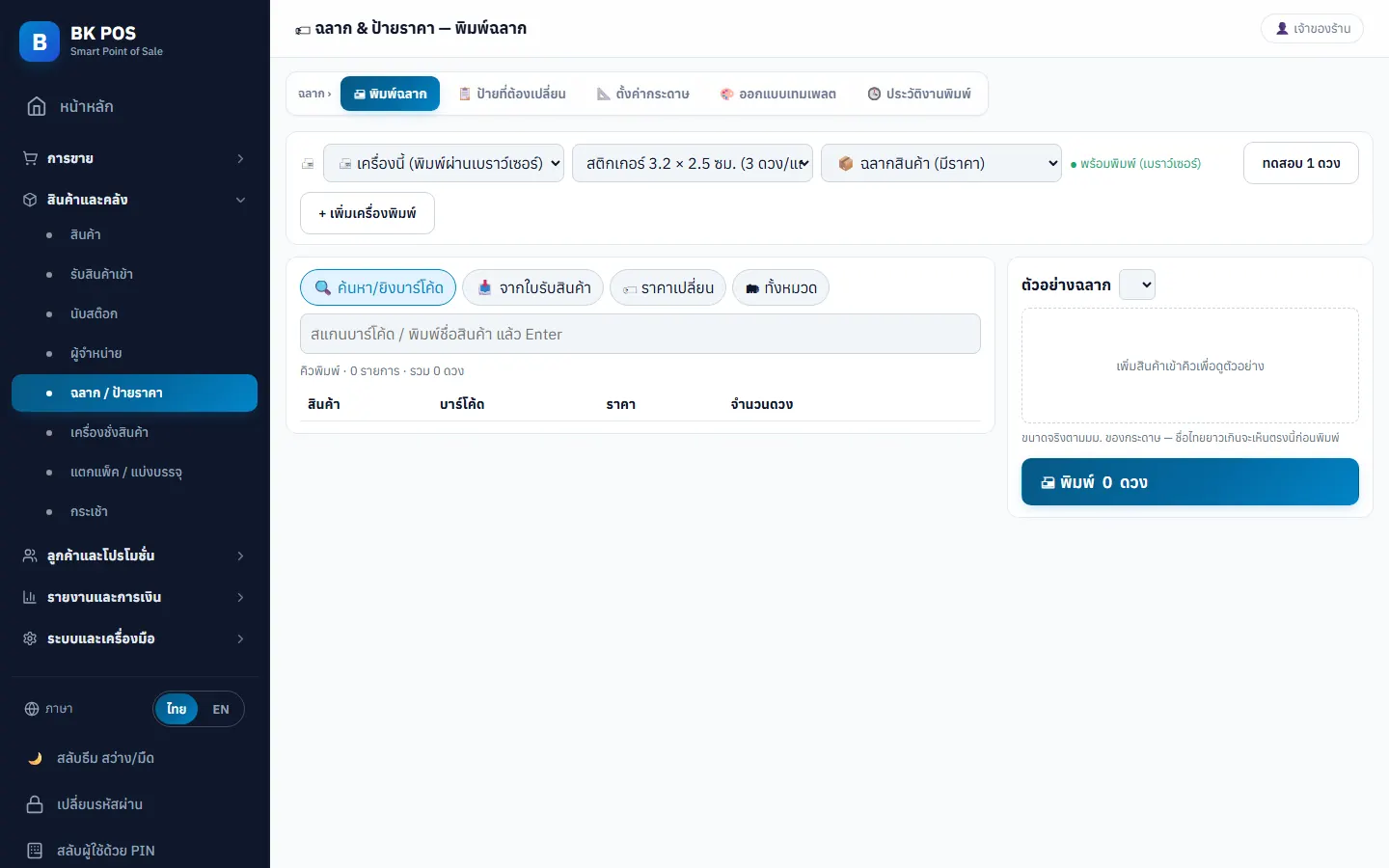Go to the ออกแบบเทมเพลต tab
Viewport: 1389px width, 868px height.
coord(777,94)
